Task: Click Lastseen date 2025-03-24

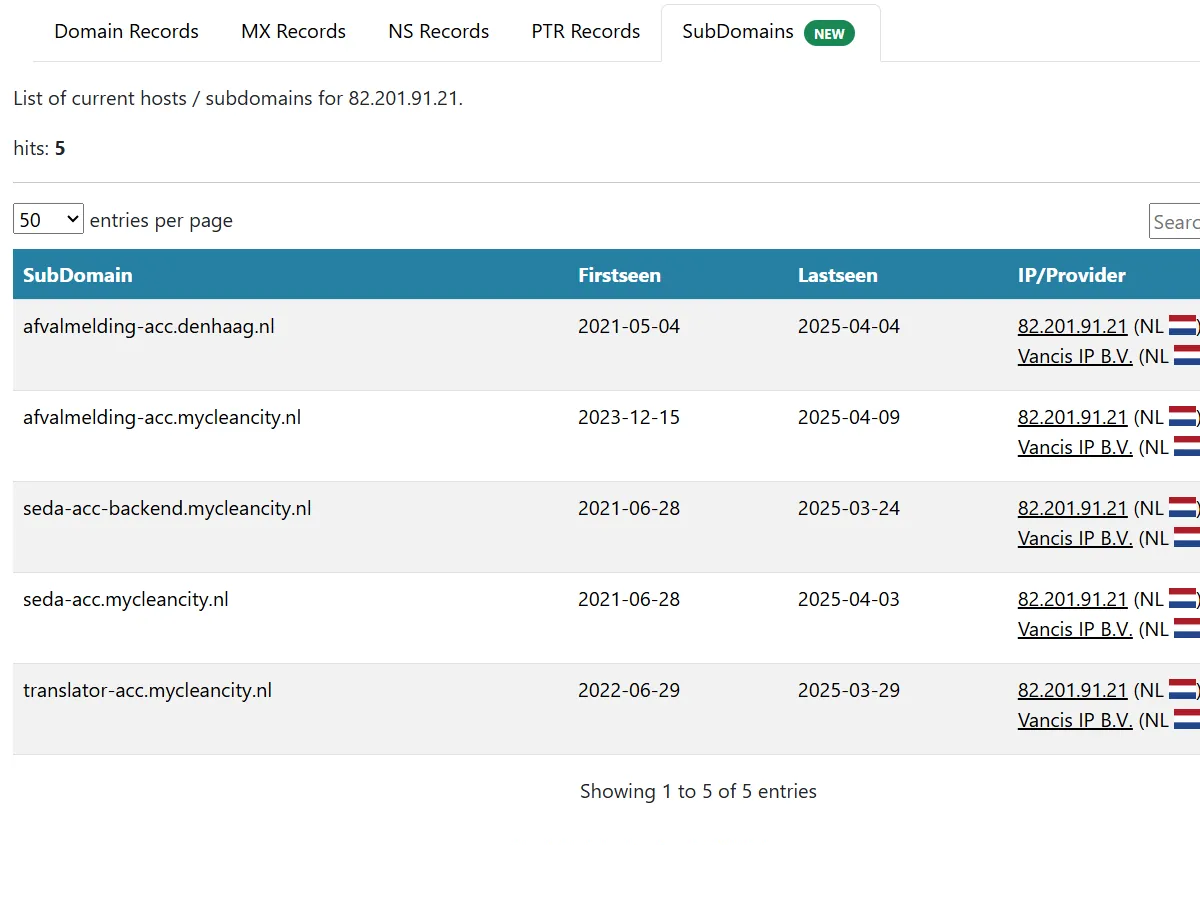Action: pos(849,508)
